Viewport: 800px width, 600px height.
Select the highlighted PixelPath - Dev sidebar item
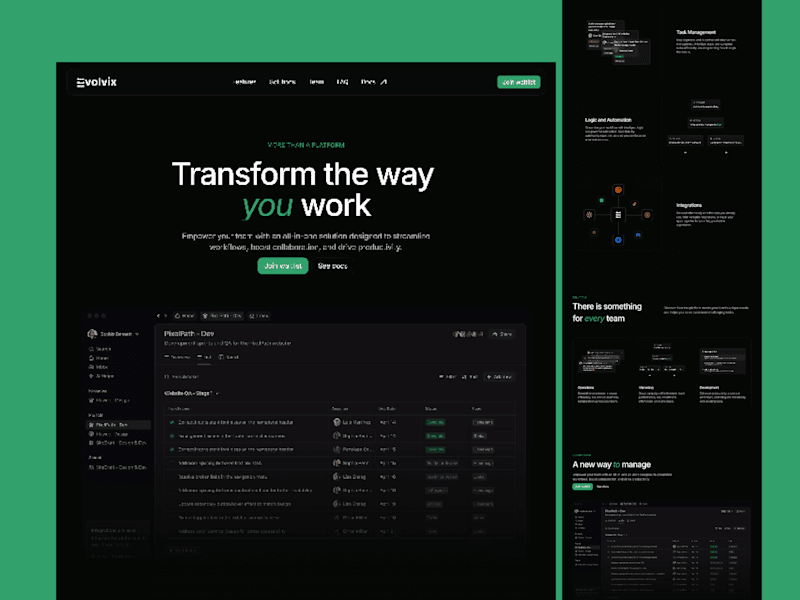[118, 424]
